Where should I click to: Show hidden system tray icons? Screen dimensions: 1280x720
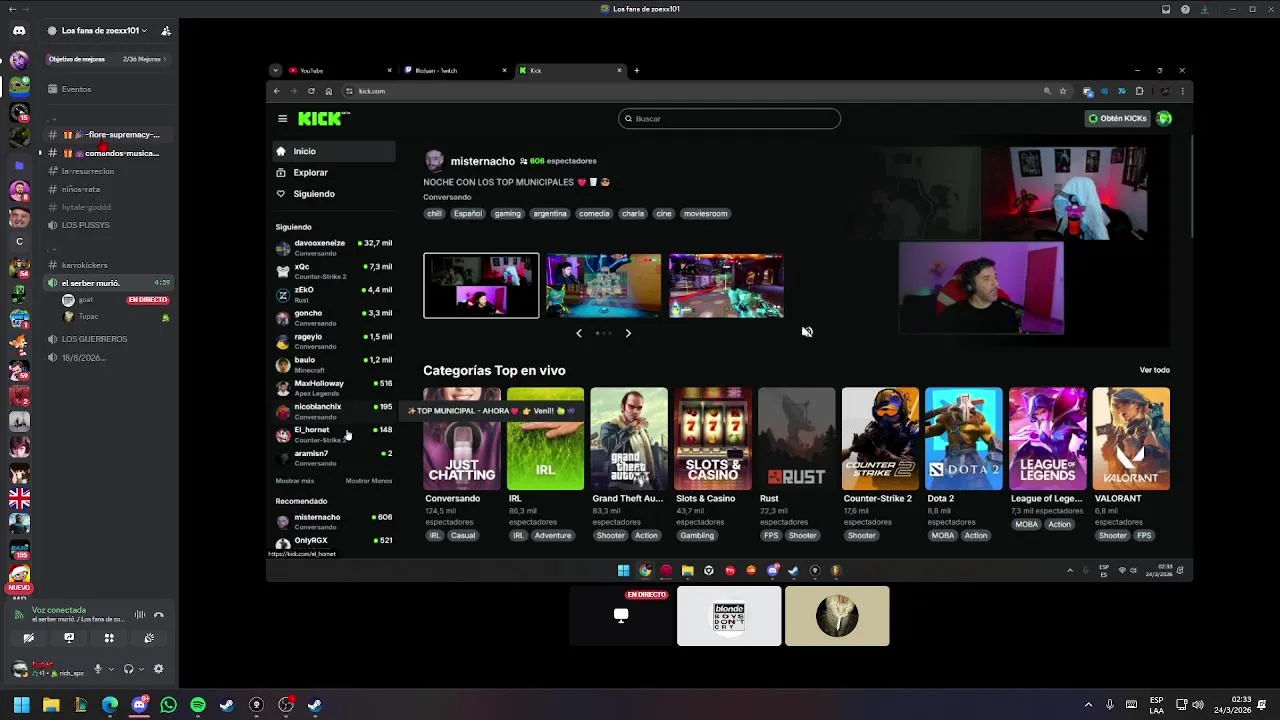(x=1088, y=705)
